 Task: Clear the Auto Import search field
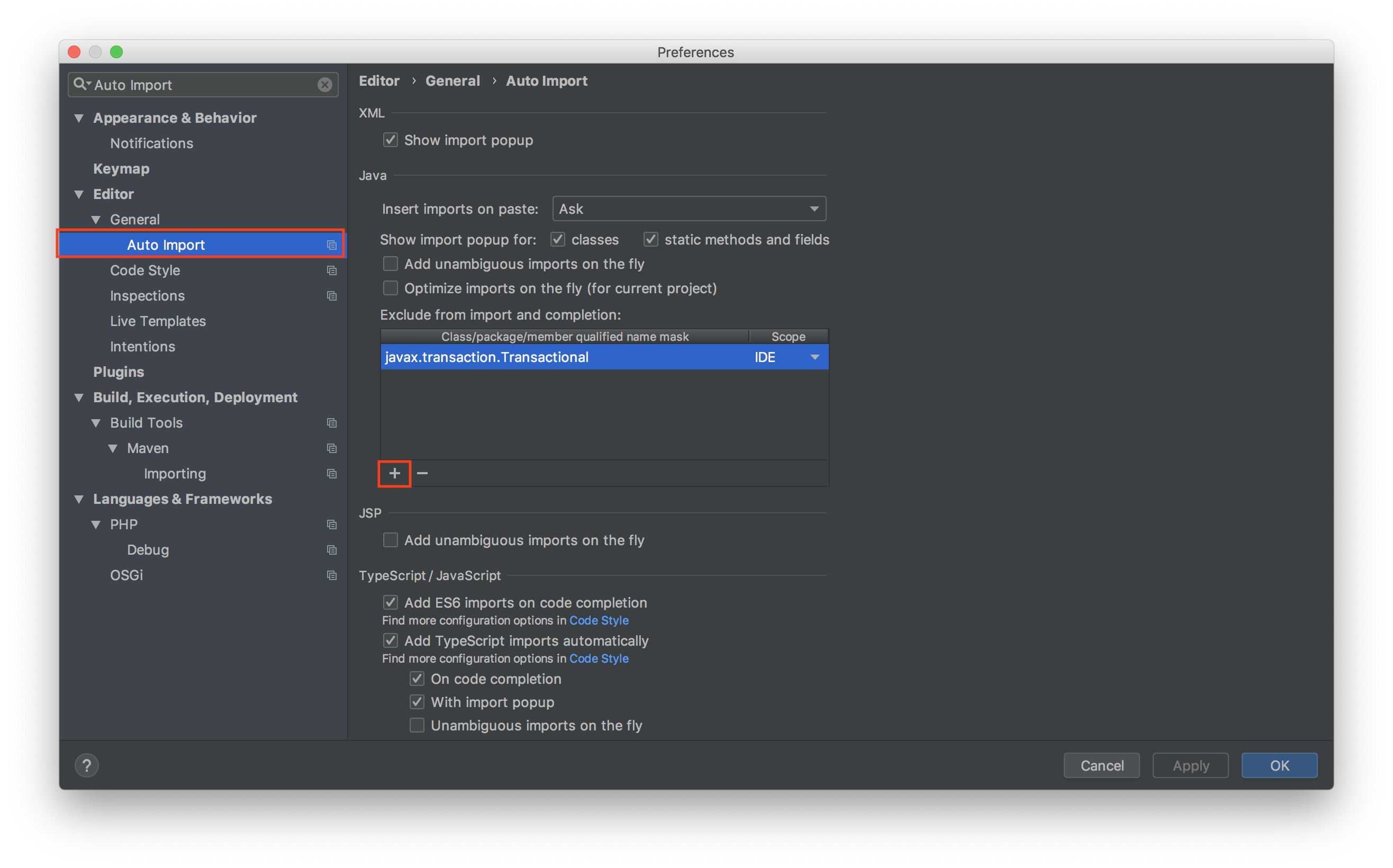tap(325, 85)
